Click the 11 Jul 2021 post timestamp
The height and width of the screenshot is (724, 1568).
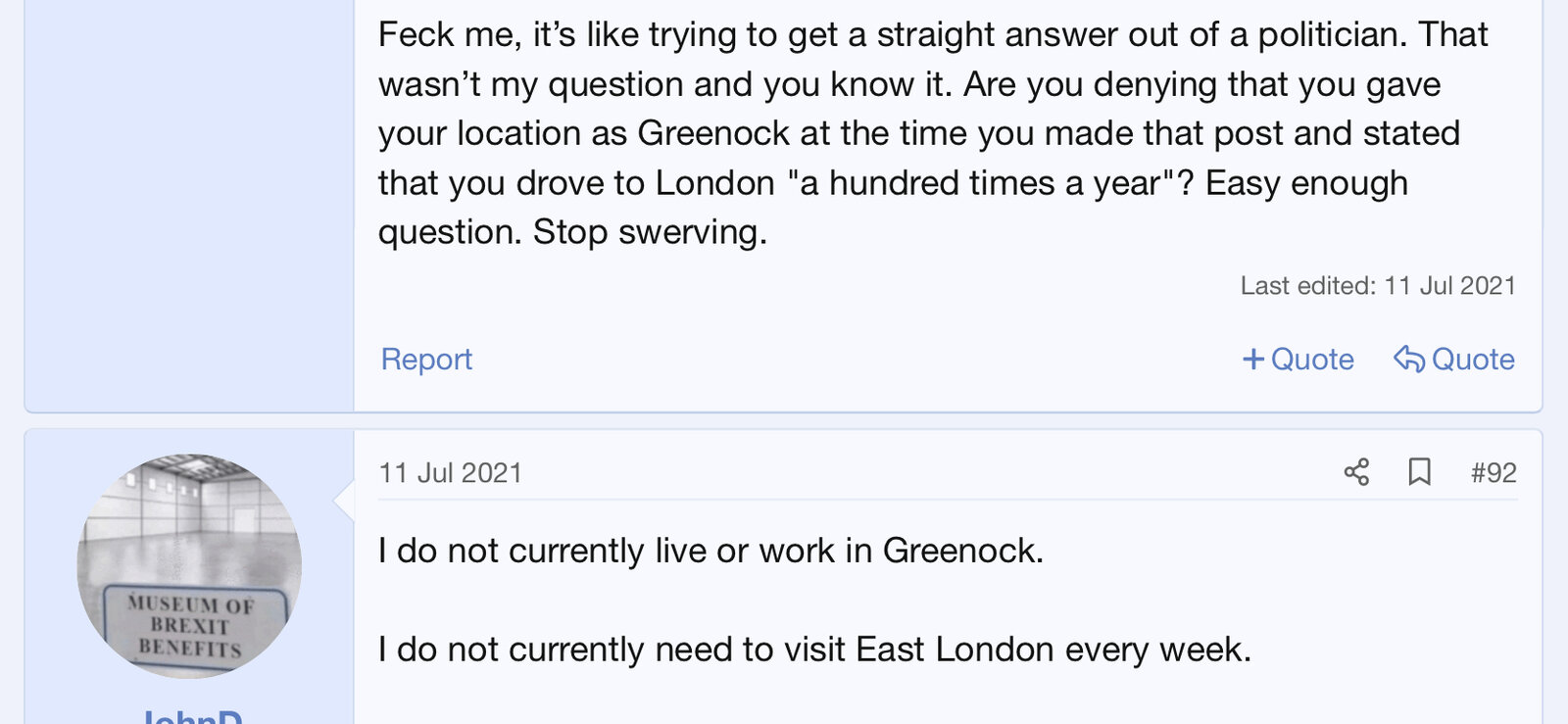[x=451, y=473]
